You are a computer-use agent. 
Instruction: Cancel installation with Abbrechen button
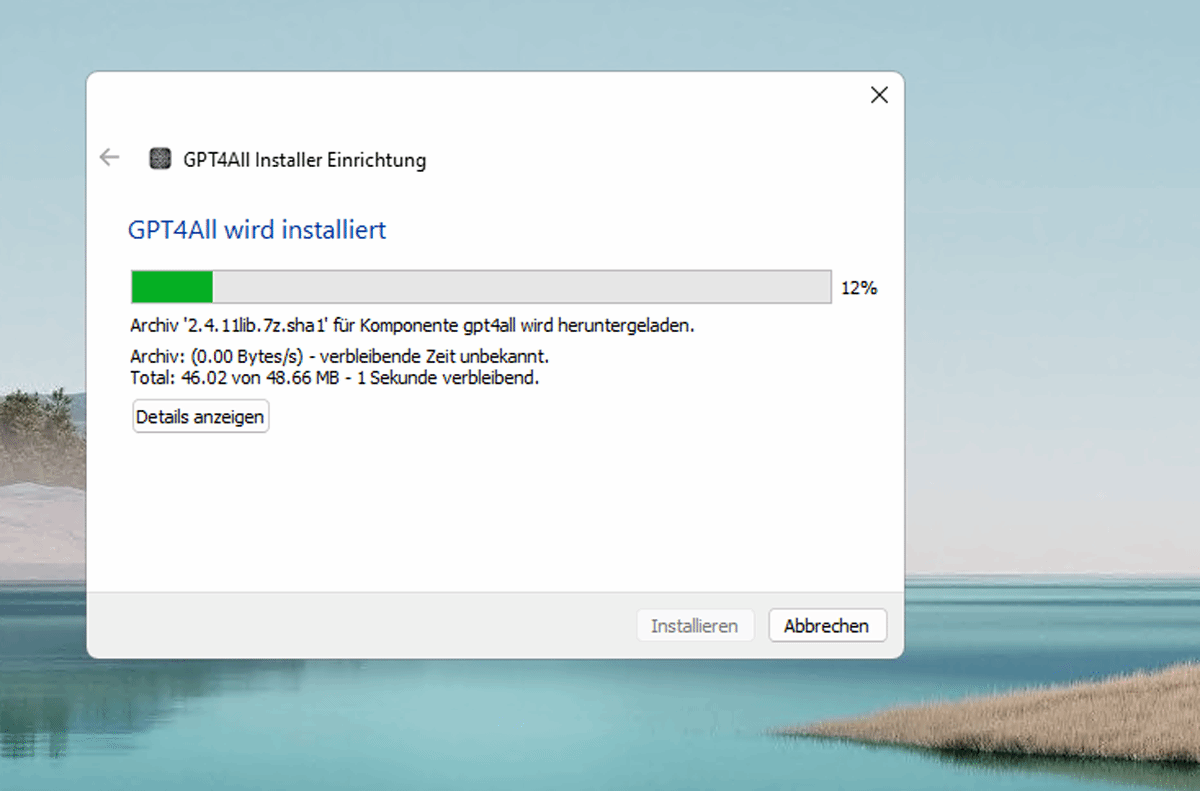(x=826, y=626)
